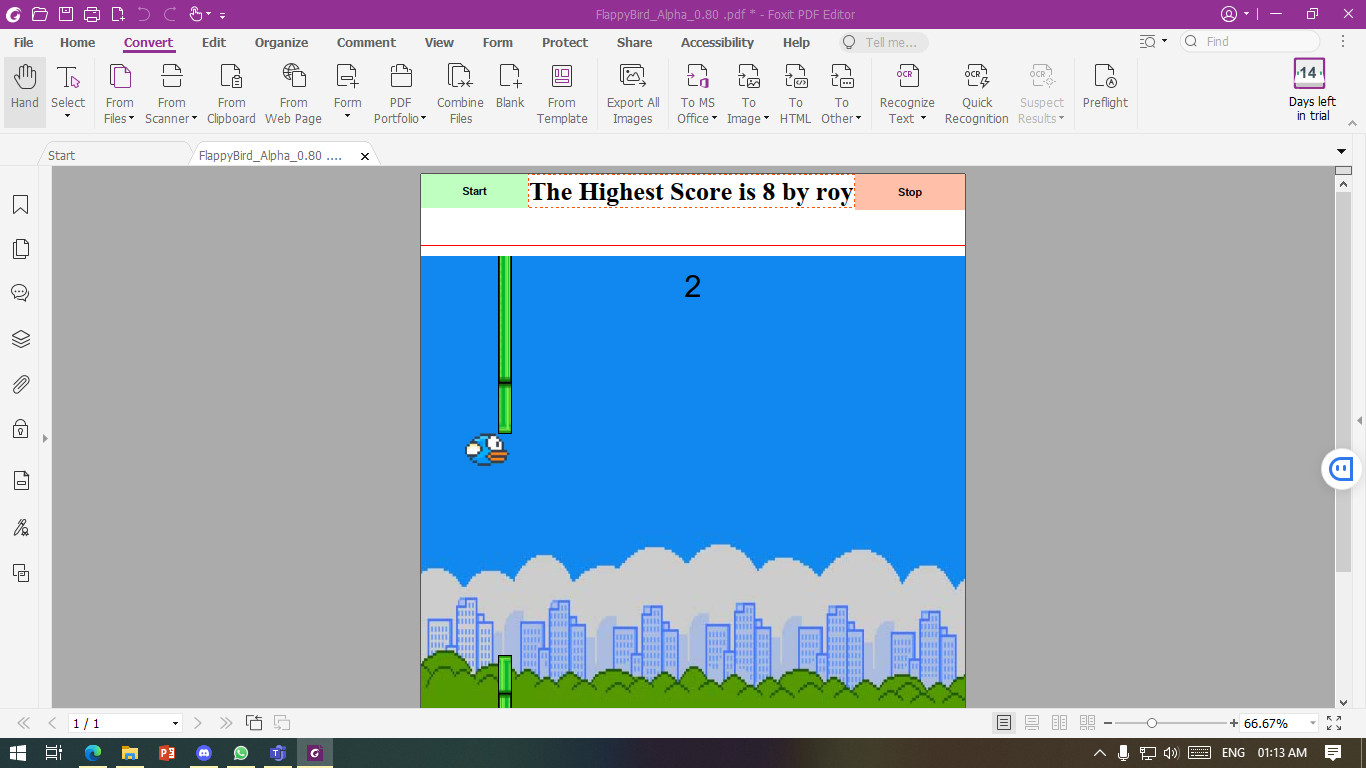Click the zoom slider handle

1152,723
